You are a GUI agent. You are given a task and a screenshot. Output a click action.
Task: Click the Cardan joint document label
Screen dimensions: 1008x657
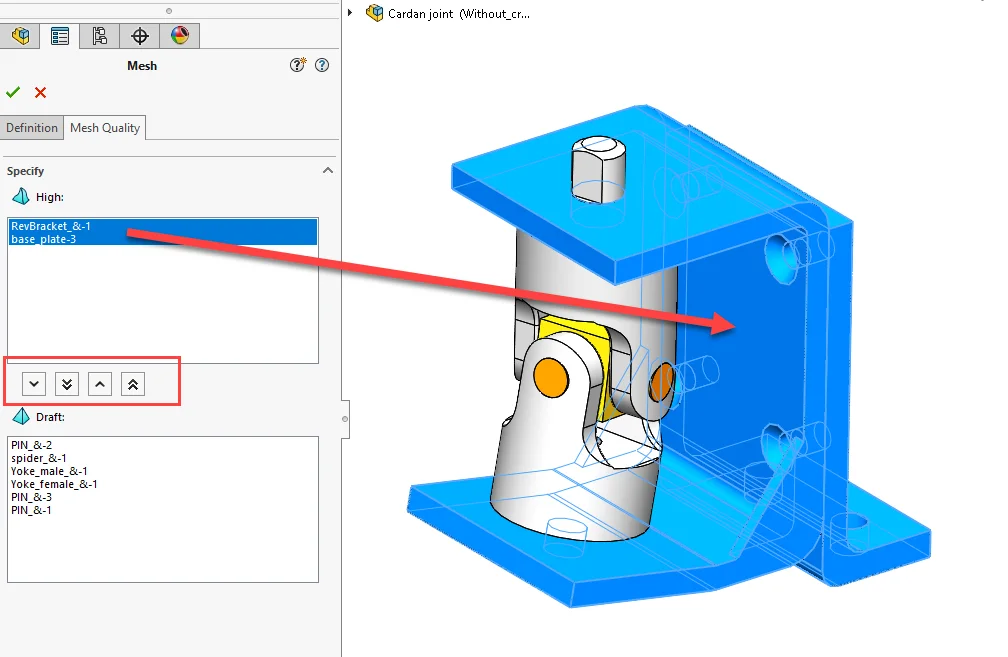click(450, 13)
